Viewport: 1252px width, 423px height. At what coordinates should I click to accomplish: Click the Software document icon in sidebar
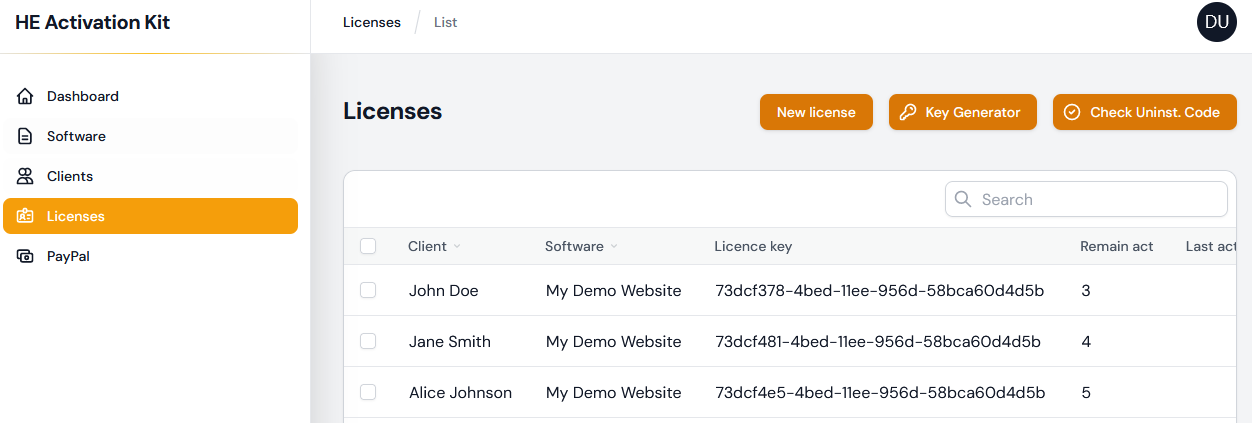pyautogui.click(x=25, y=137)
